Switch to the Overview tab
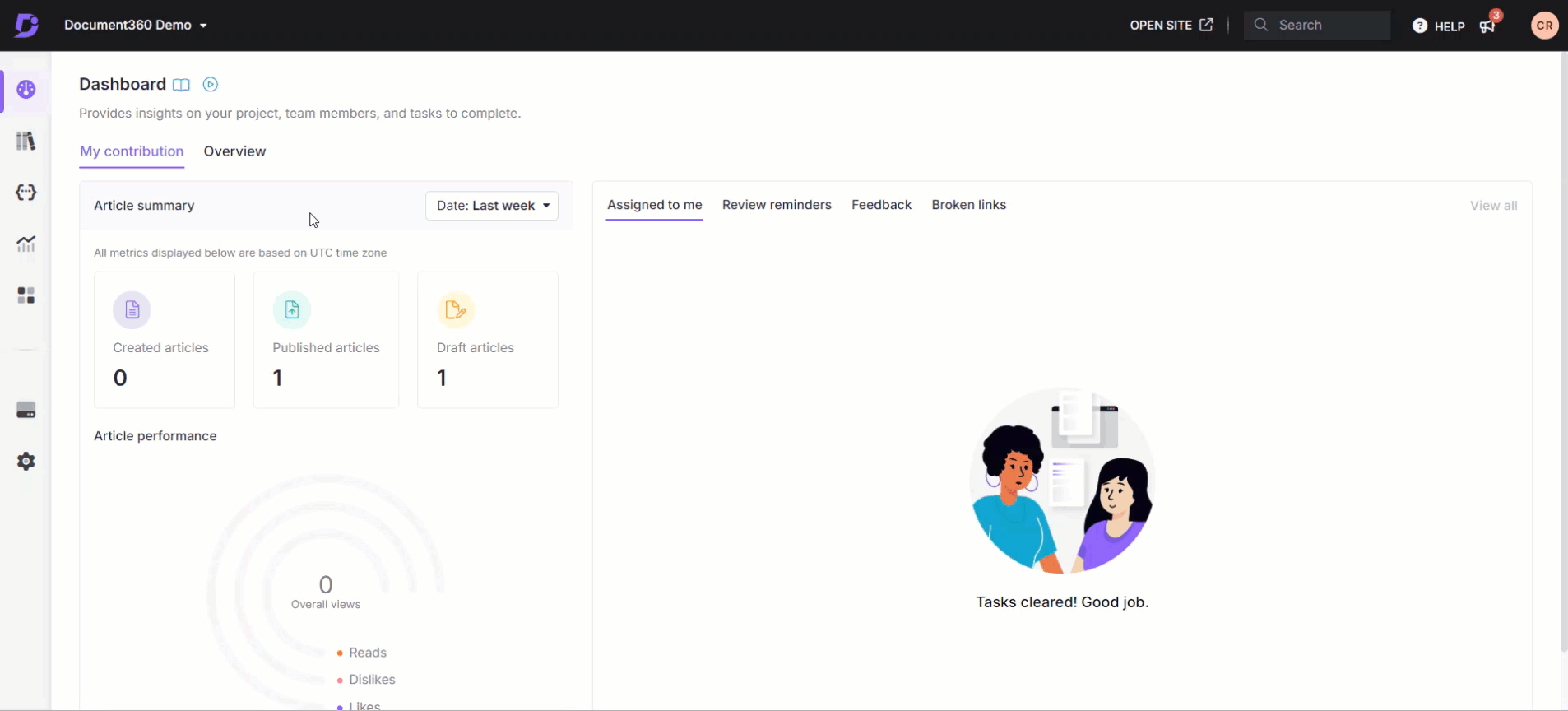This screenshot has width=1568, height=711. [235, 151]
